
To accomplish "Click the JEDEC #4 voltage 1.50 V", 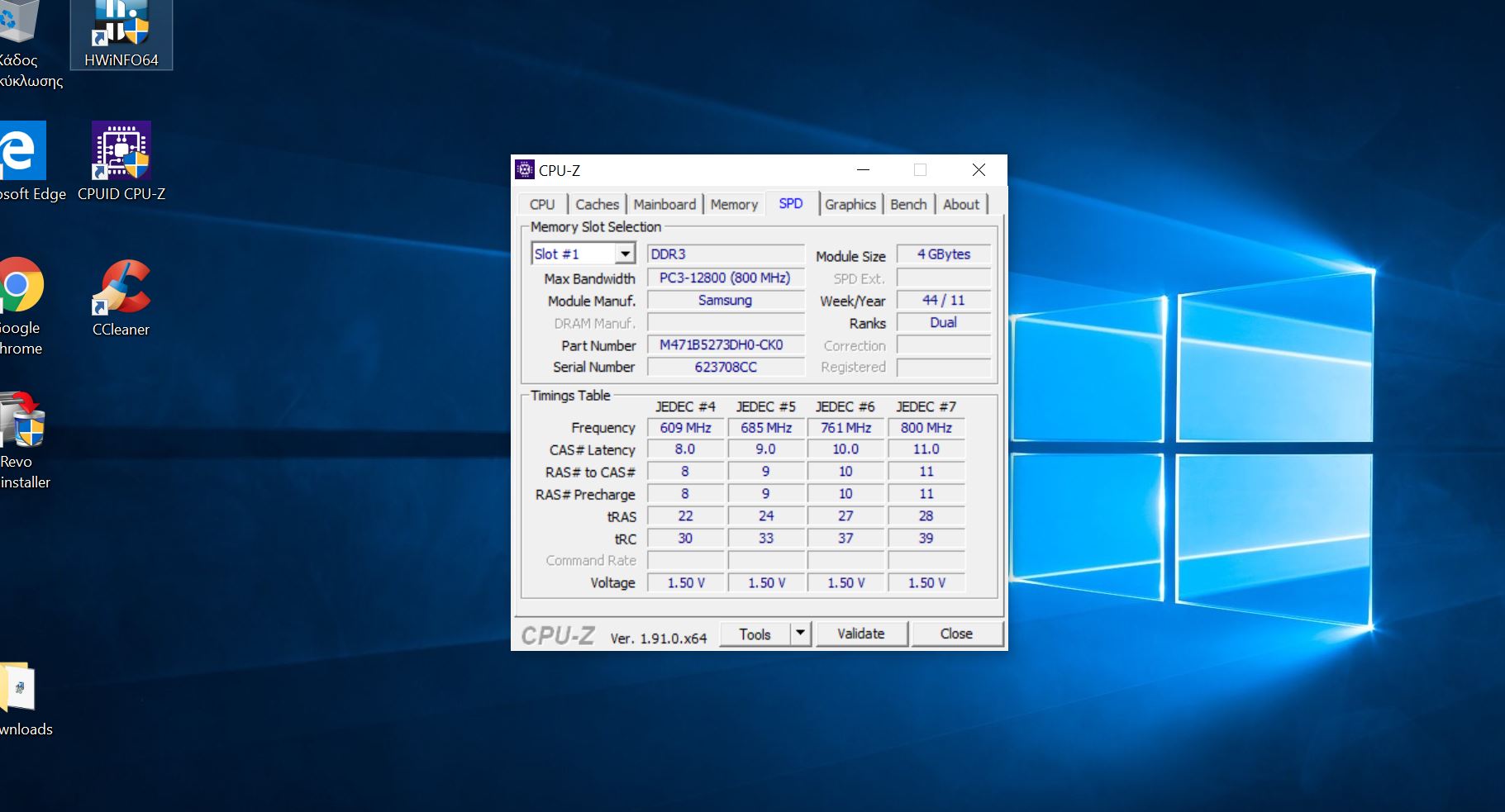I will coord(685,583).
